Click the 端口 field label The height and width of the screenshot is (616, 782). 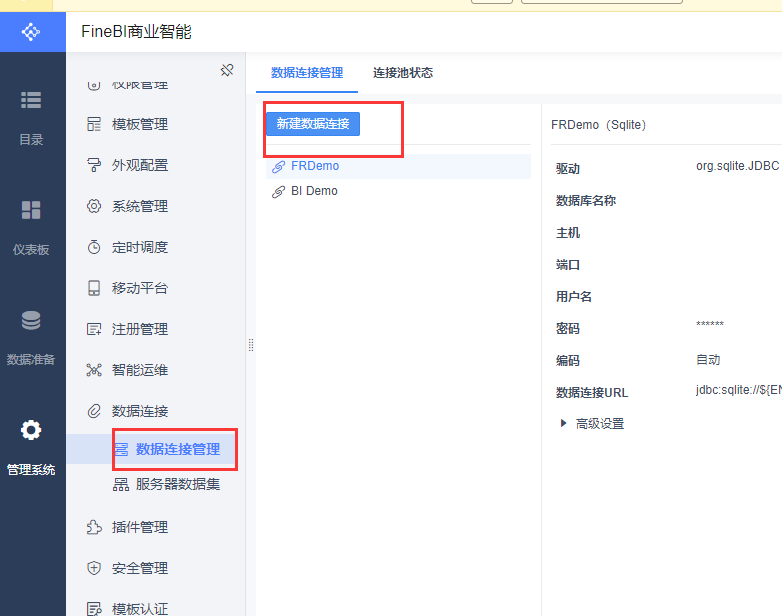click(568, 265)
